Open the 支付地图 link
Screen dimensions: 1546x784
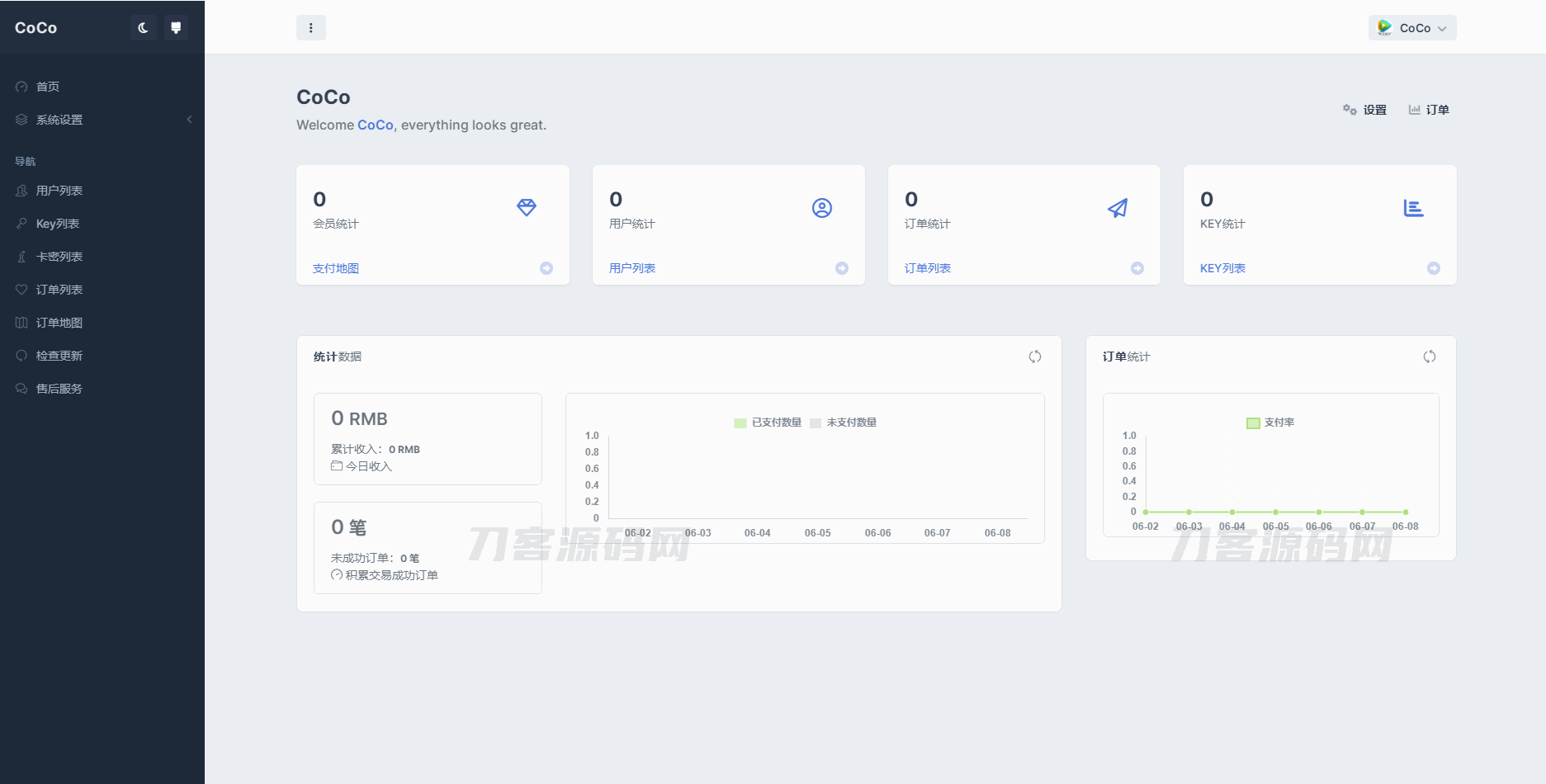coord(336,268)
